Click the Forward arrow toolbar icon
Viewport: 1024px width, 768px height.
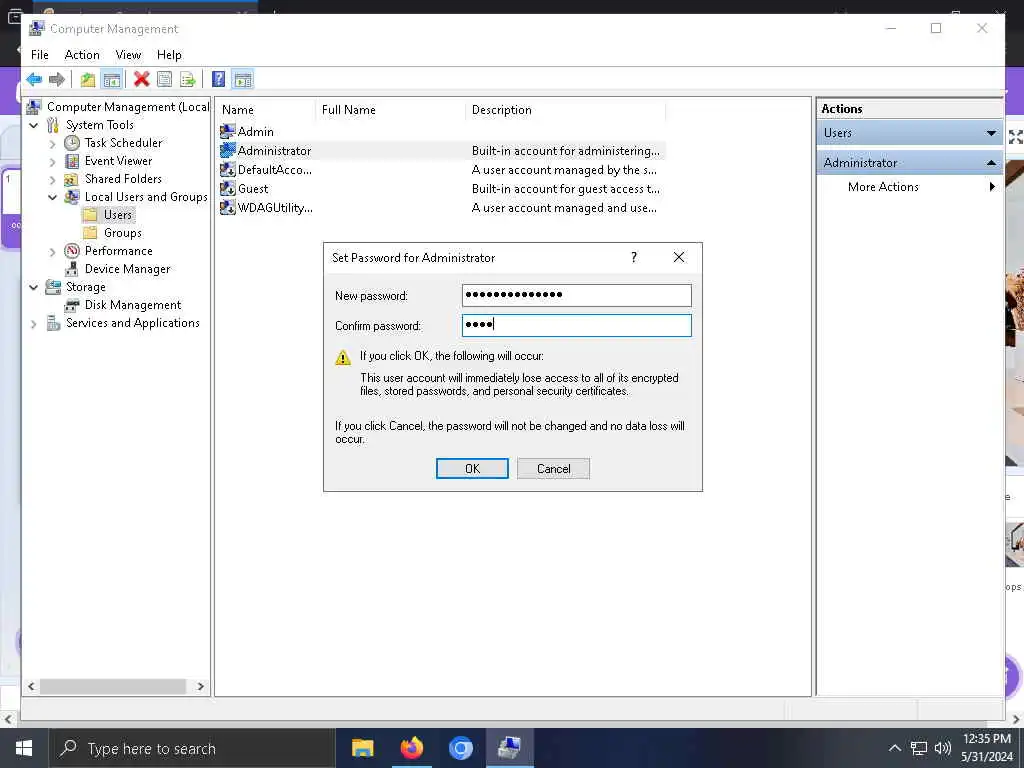(57, 80)
